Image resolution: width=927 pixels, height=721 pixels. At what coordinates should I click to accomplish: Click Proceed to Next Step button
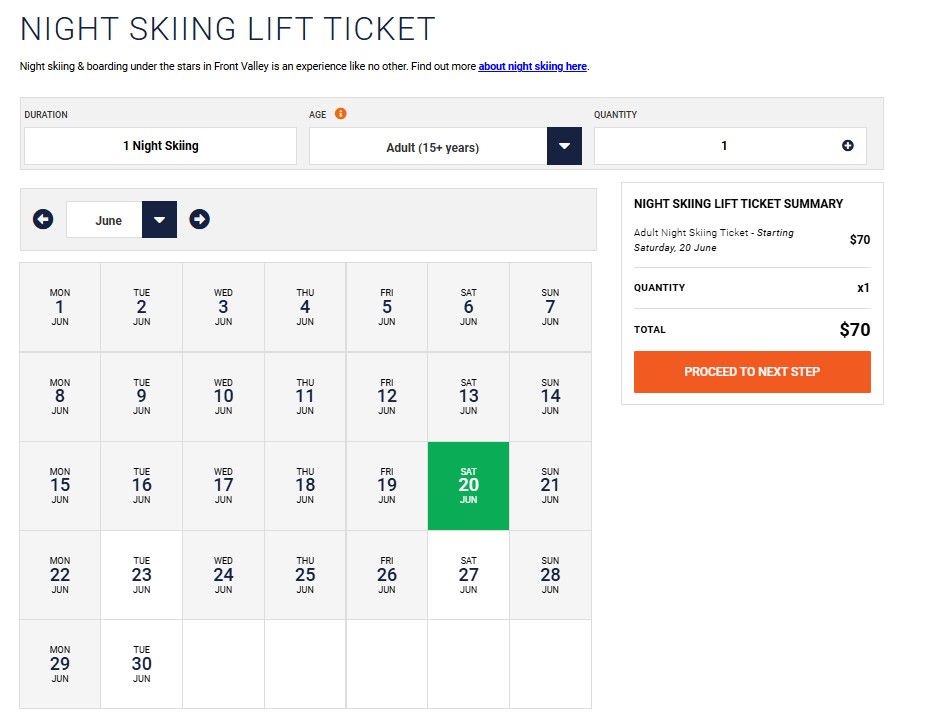point(752,372)
